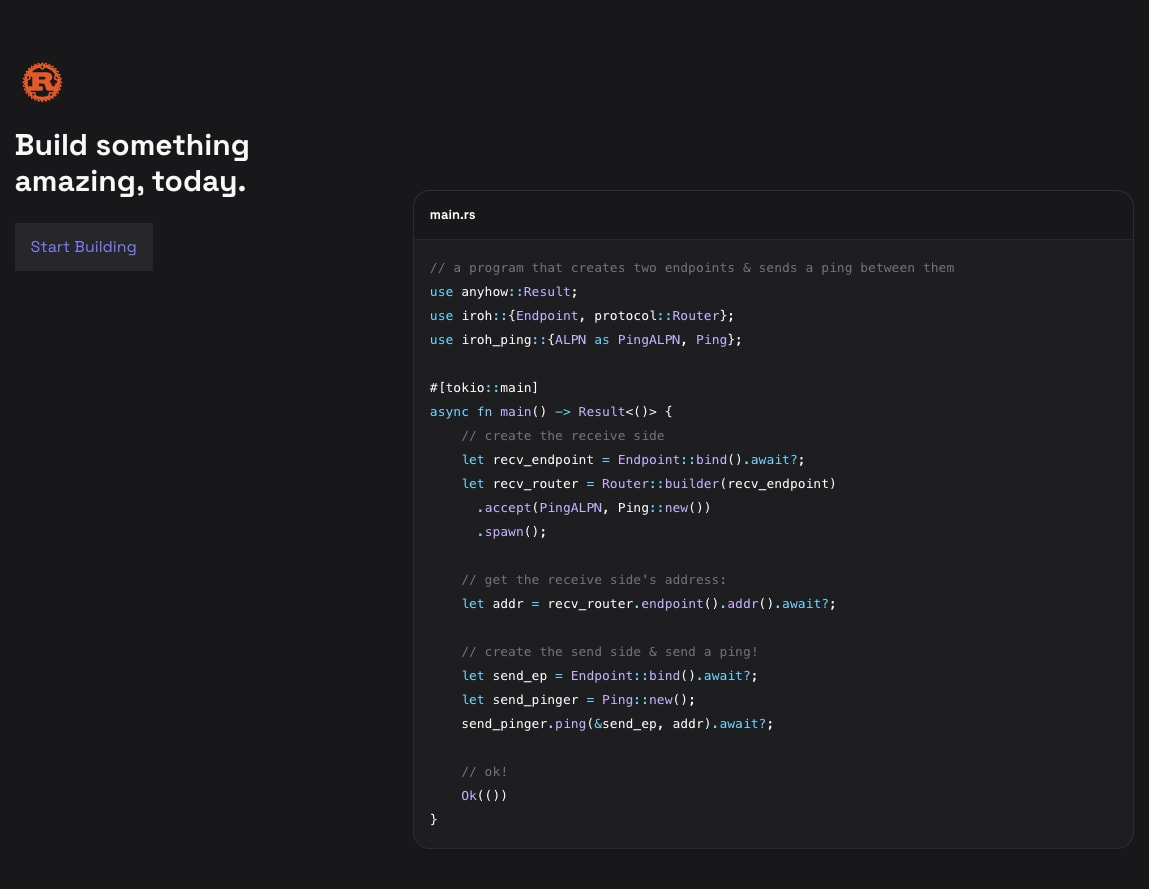The width and height of the screenshot is (1149, 889).
Task: Click the #[tokio::main] attribute line
Action: 484,388
